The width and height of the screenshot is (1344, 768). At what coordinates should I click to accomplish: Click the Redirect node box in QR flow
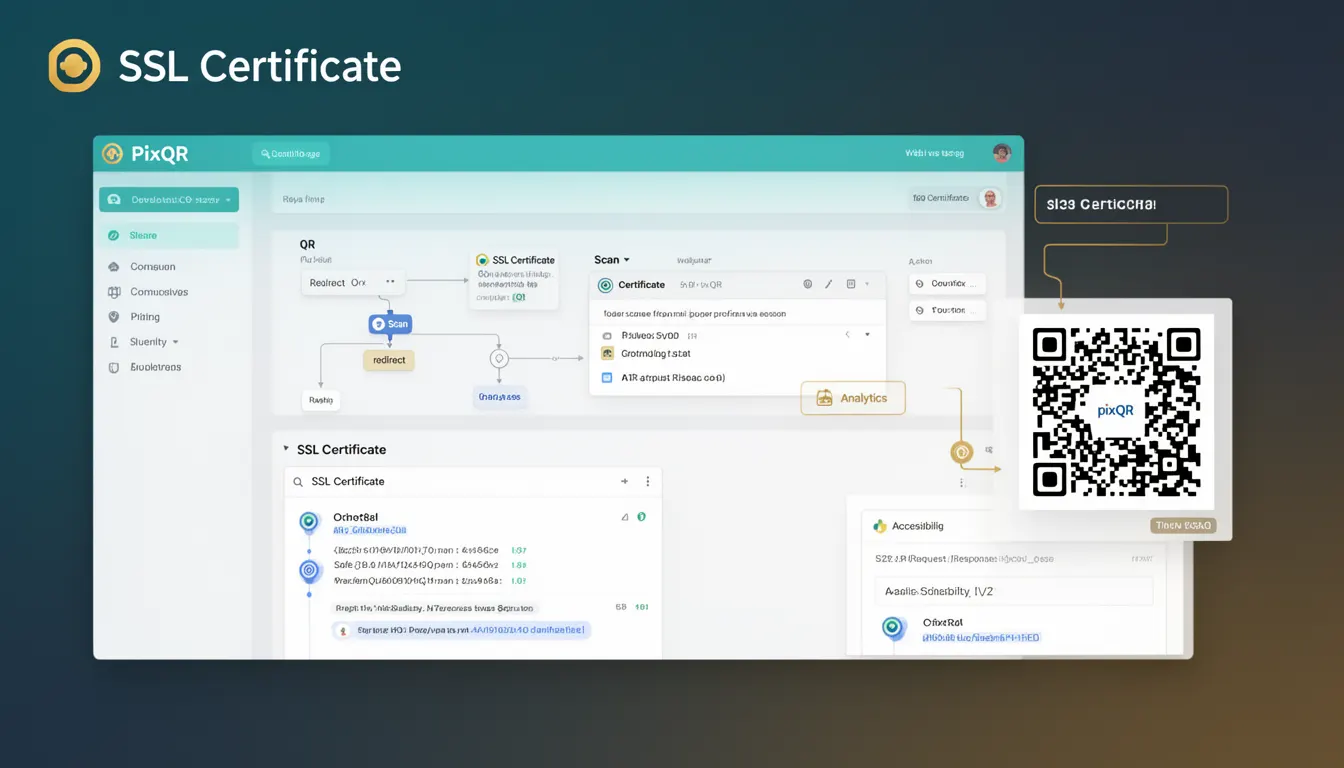(x=353, y=283)
